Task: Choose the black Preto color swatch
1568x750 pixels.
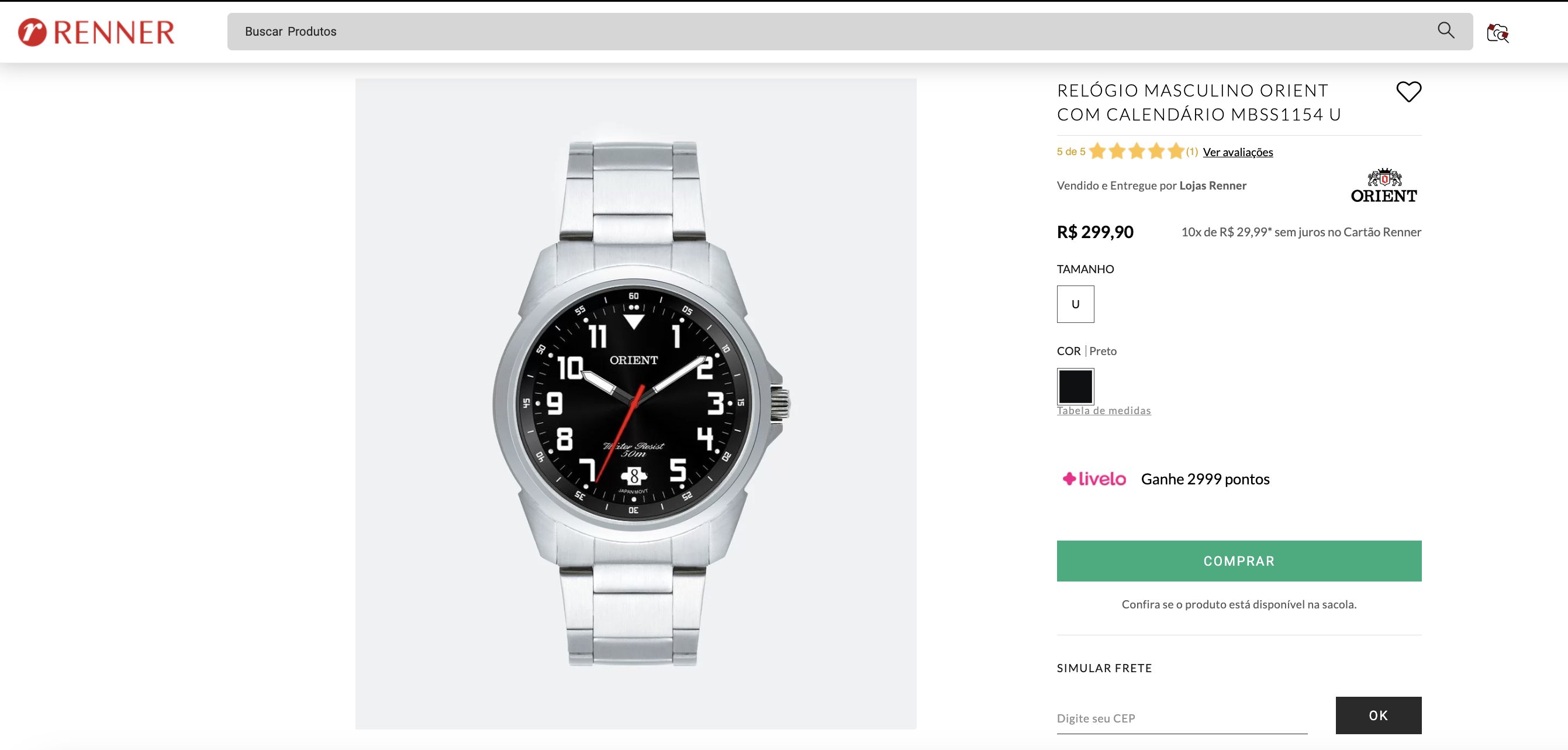Action: tap(1075, 386)
